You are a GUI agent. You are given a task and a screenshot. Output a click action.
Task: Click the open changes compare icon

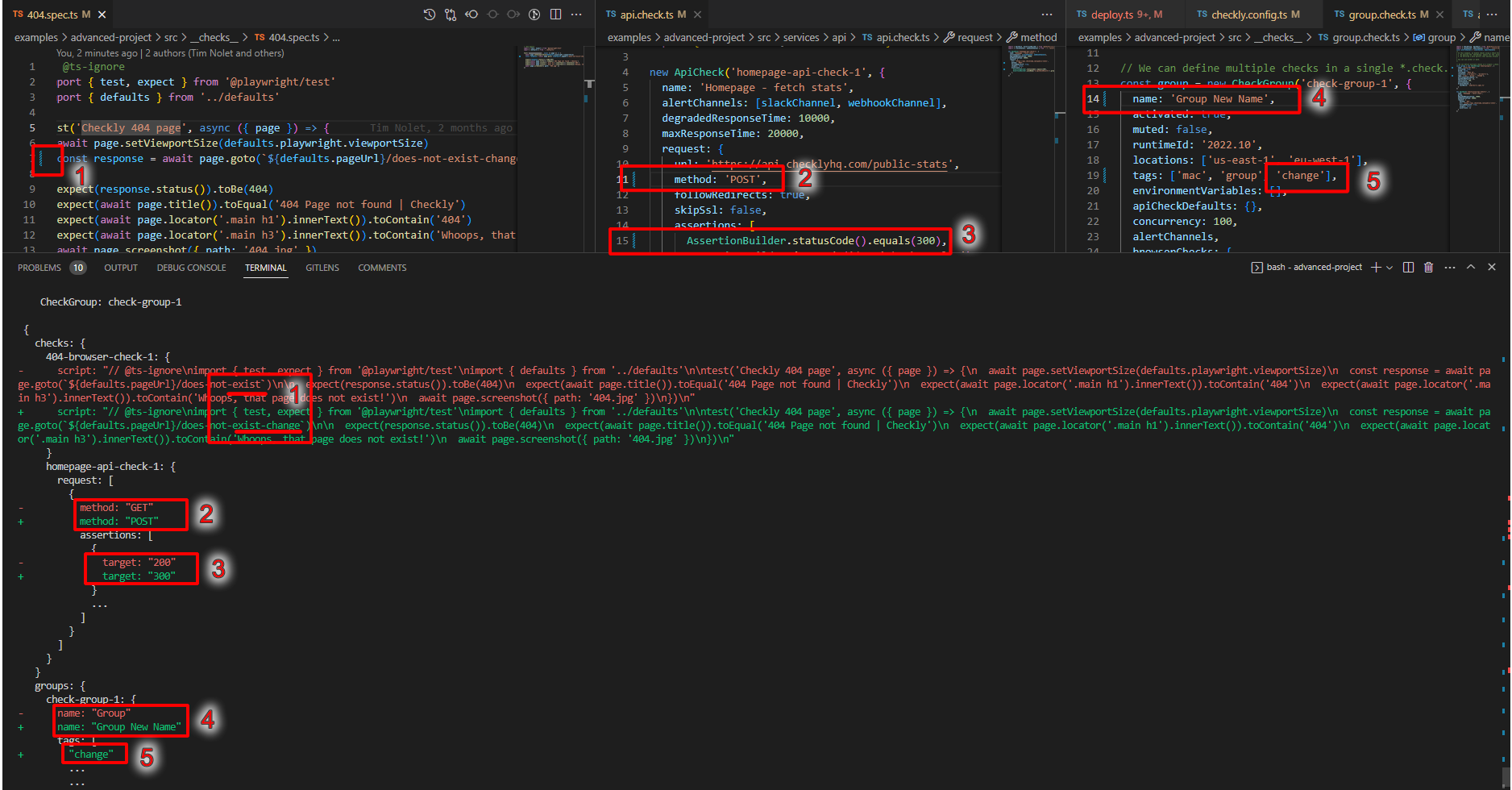pyautogui.click(x=451, y=15)
